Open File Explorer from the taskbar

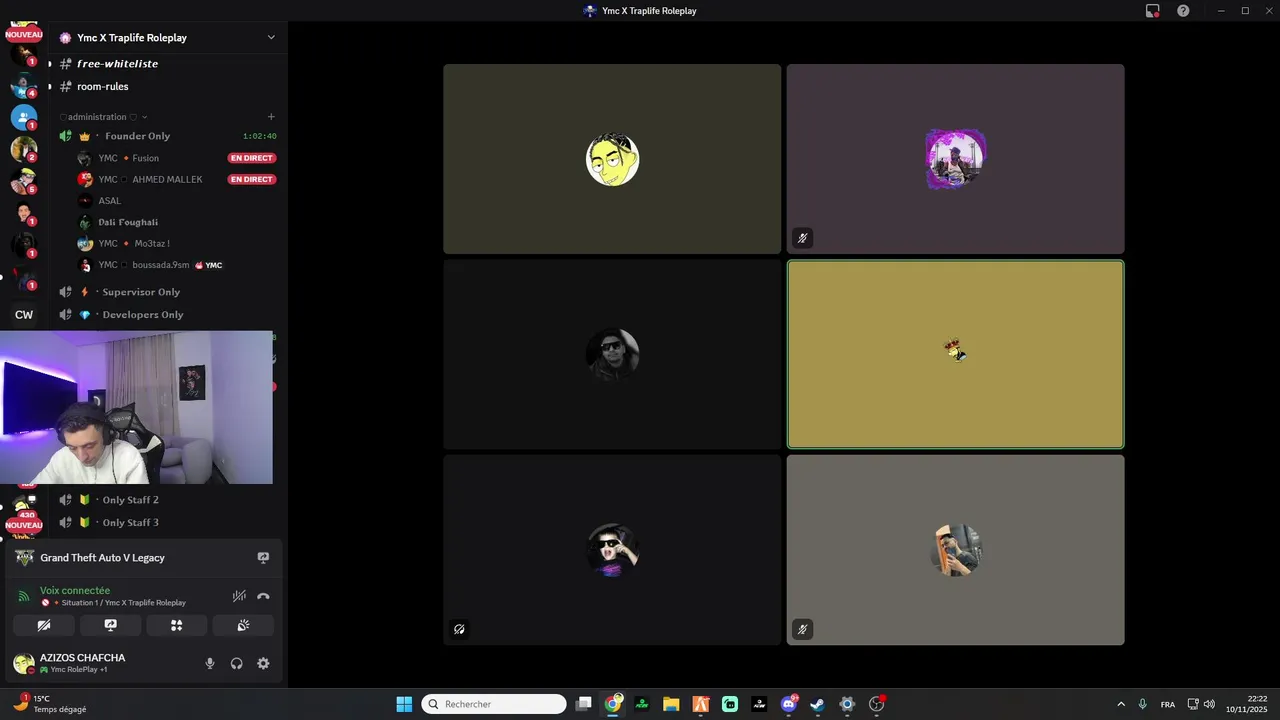(671, 704)
